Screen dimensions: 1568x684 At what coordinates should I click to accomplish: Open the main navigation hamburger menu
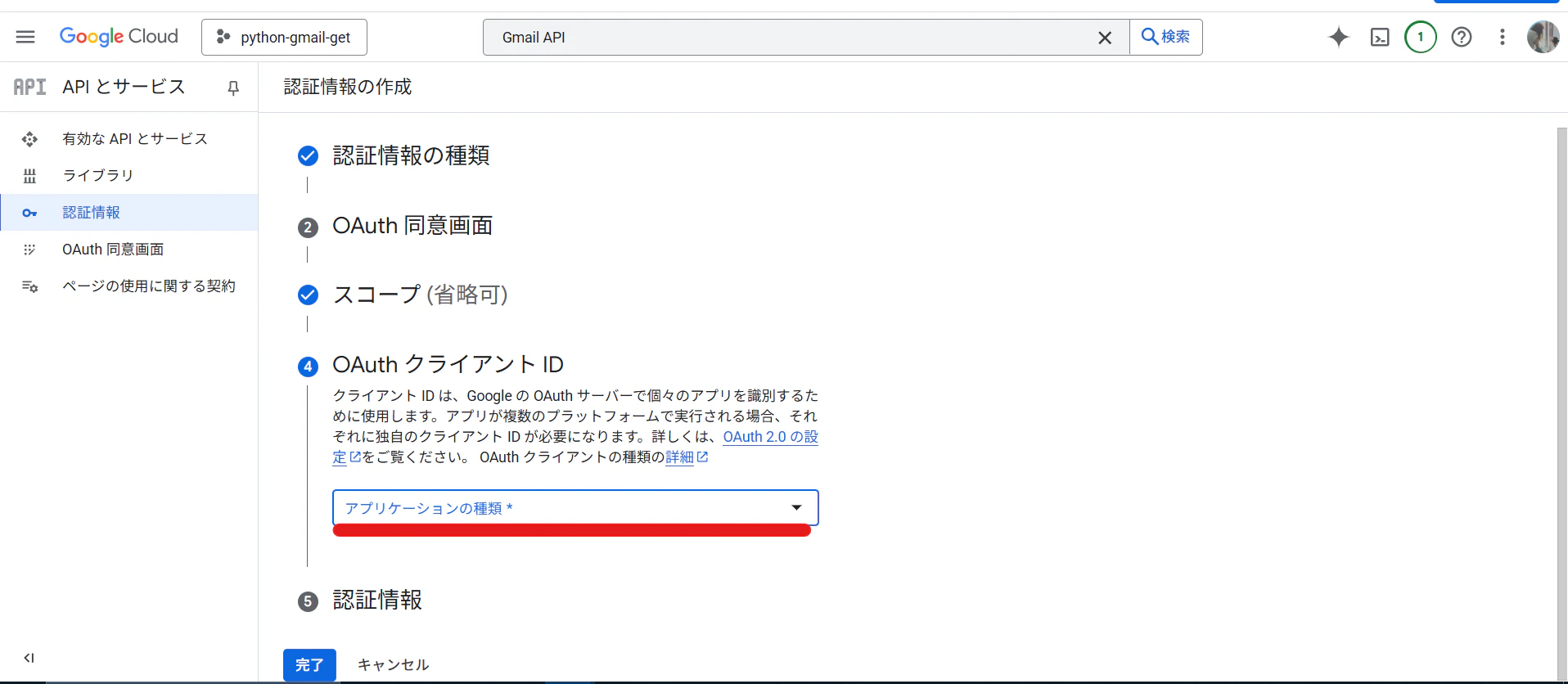pyautogui.click(x=25, y=37)
